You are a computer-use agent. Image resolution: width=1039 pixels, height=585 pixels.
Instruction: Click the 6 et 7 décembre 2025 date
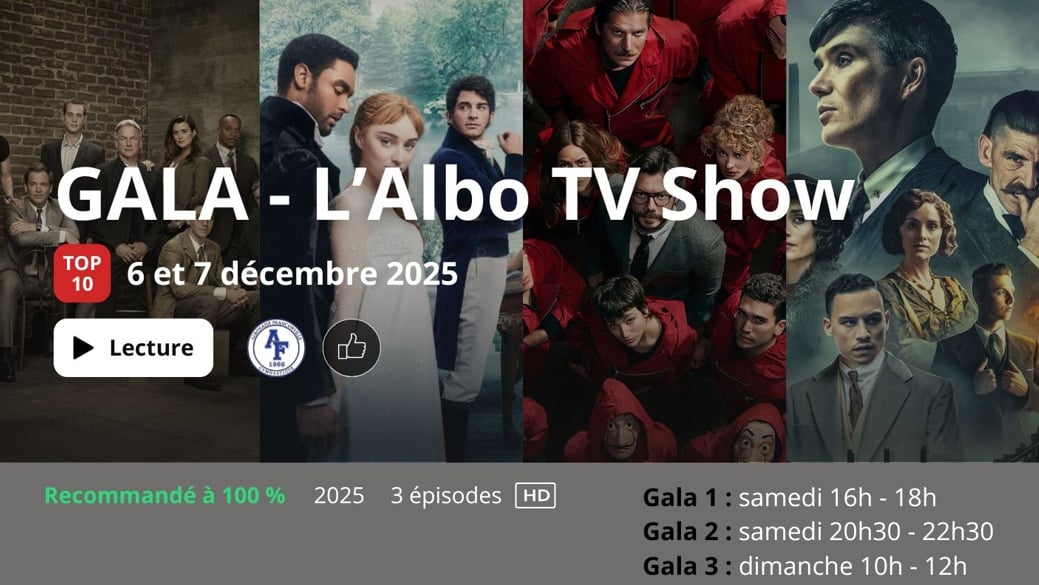click(x=292, y=273)
